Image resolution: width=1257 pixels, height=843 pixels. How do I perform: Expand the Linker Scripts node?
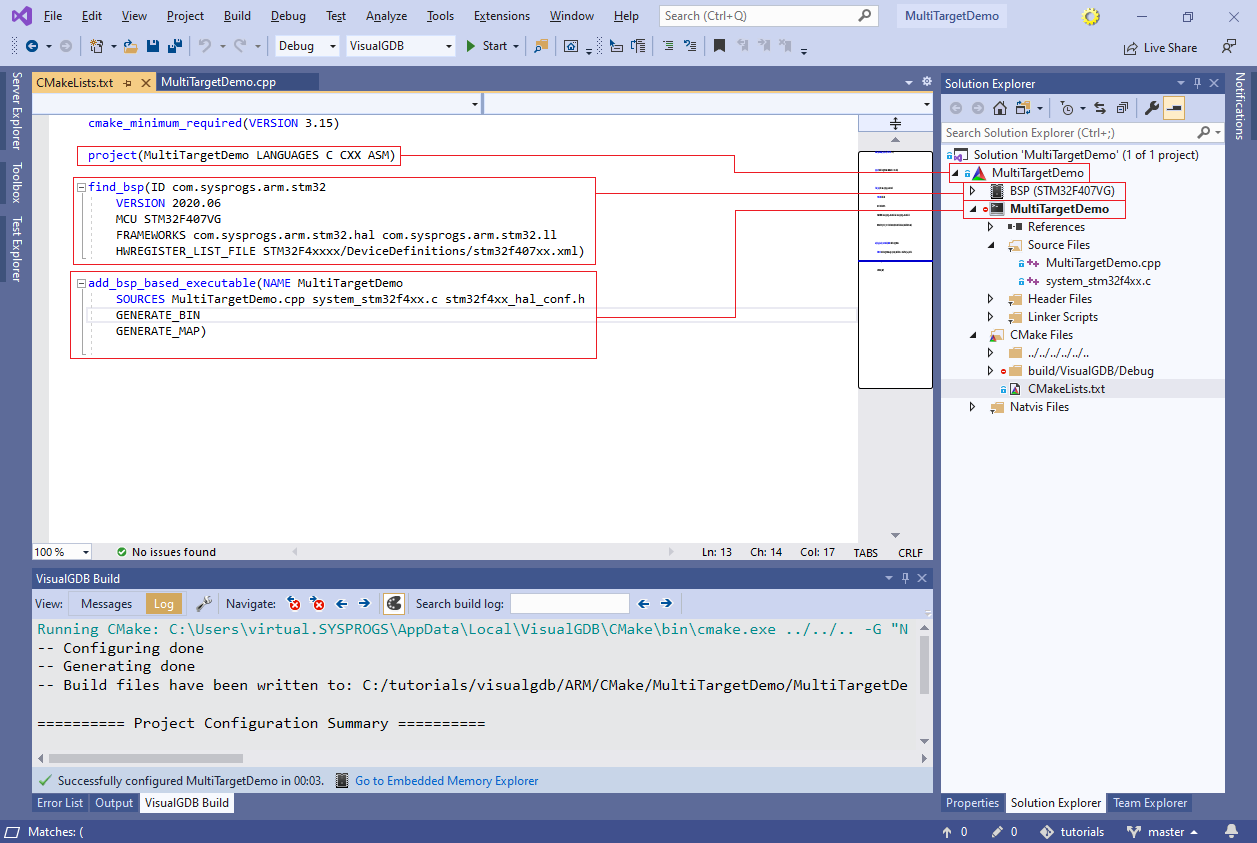click(x=991, y=317)
